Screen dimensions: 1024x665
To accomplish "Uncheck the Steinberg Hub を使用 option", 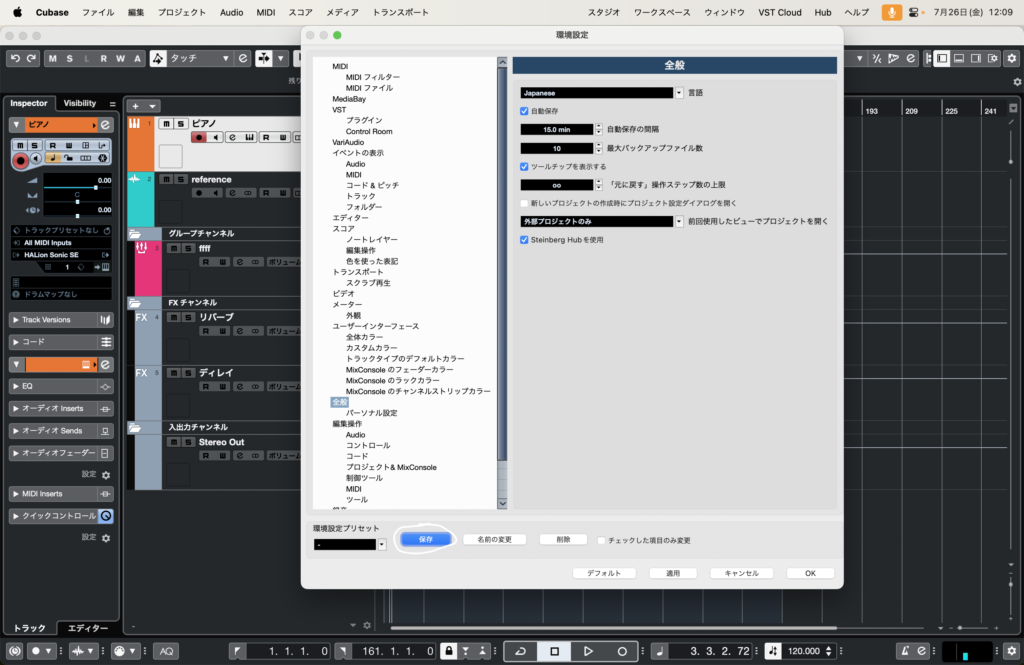I will tap(525, 240).
